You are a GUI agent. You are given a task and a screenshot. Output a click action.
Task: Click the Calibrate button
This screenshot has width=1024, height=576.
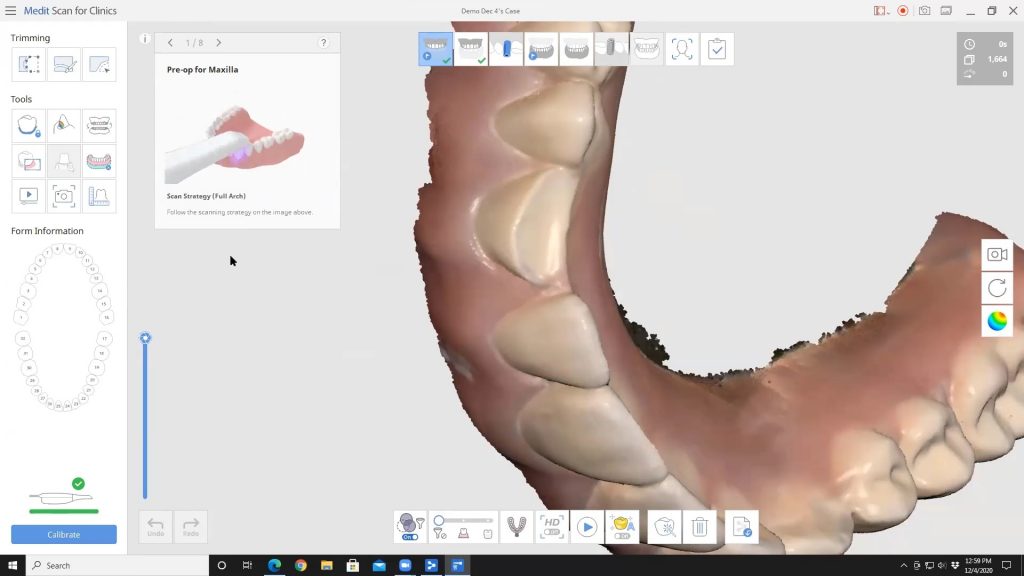[x=63, y=534]
